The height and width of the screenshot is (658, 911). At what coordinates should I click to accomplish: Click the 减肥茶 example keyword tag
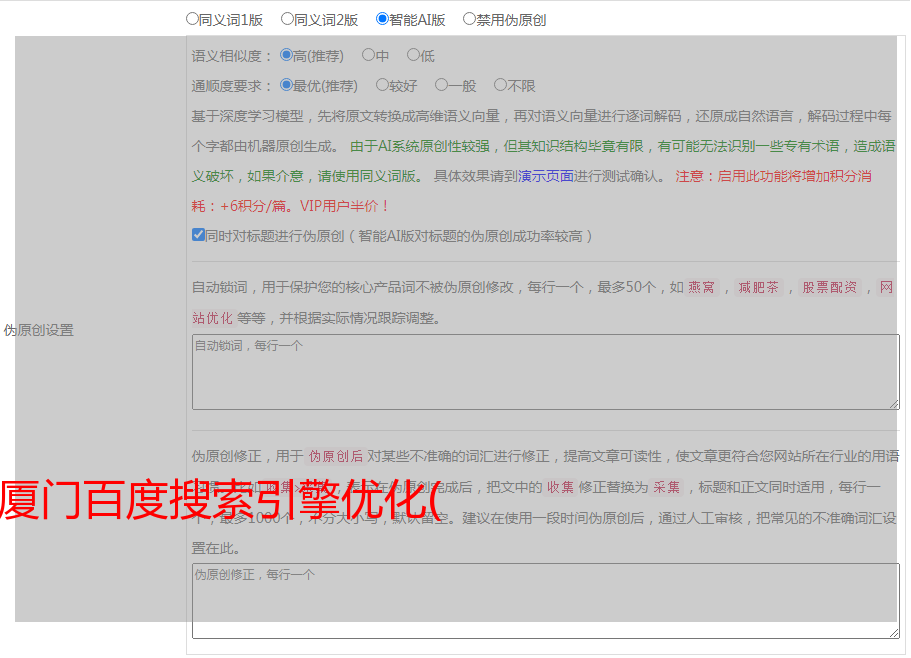[x=758, y=287]
